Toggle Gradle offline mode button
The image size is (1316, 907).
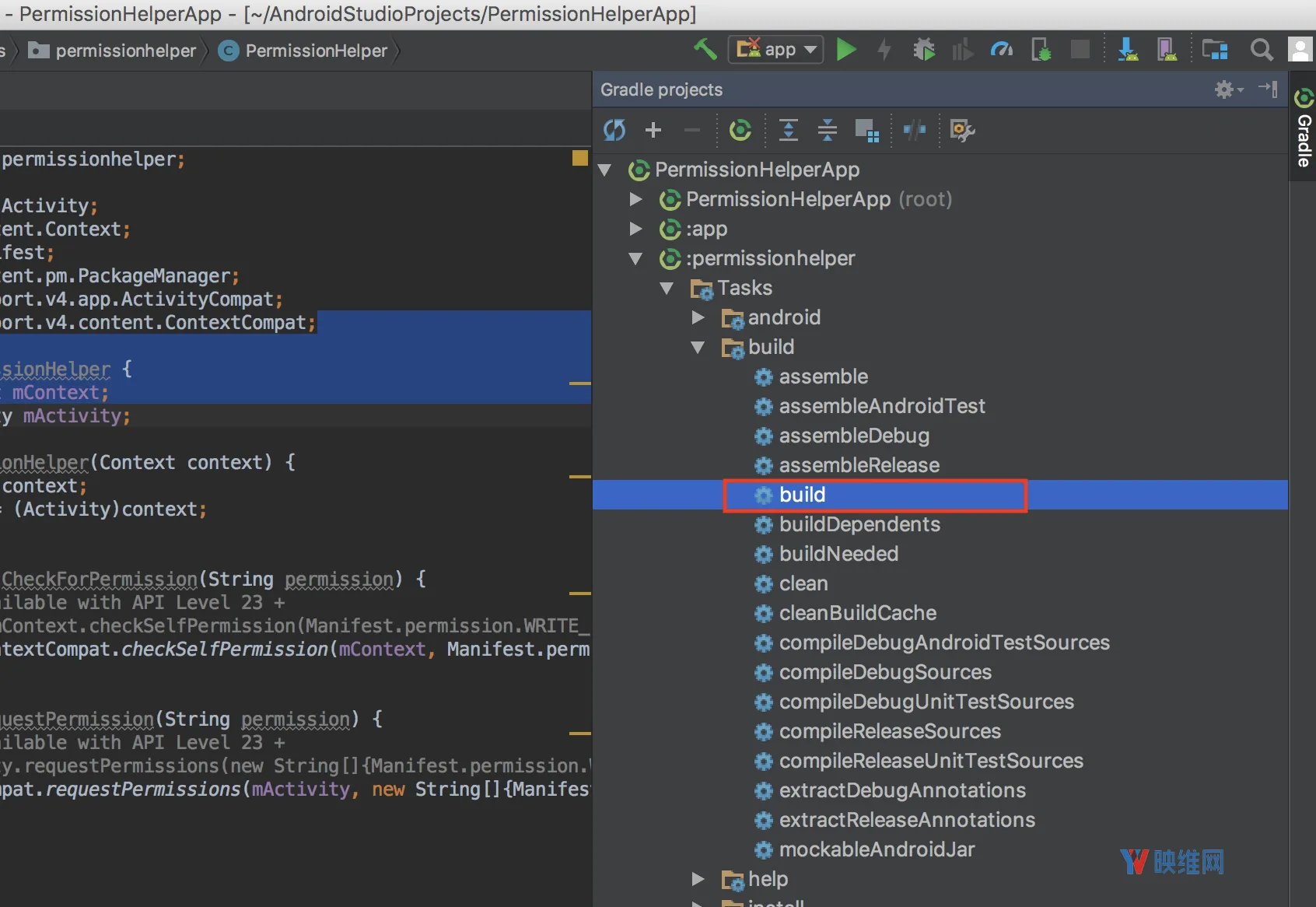tap(915, 130)
